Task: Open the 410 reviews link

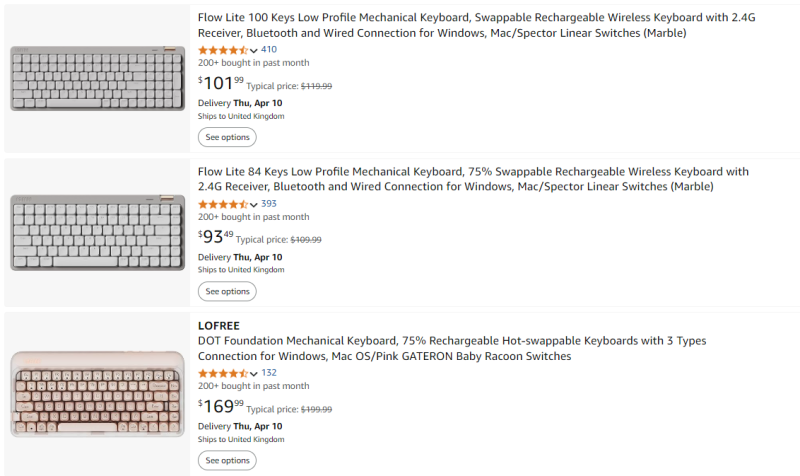Action: [x=269, y=50]
